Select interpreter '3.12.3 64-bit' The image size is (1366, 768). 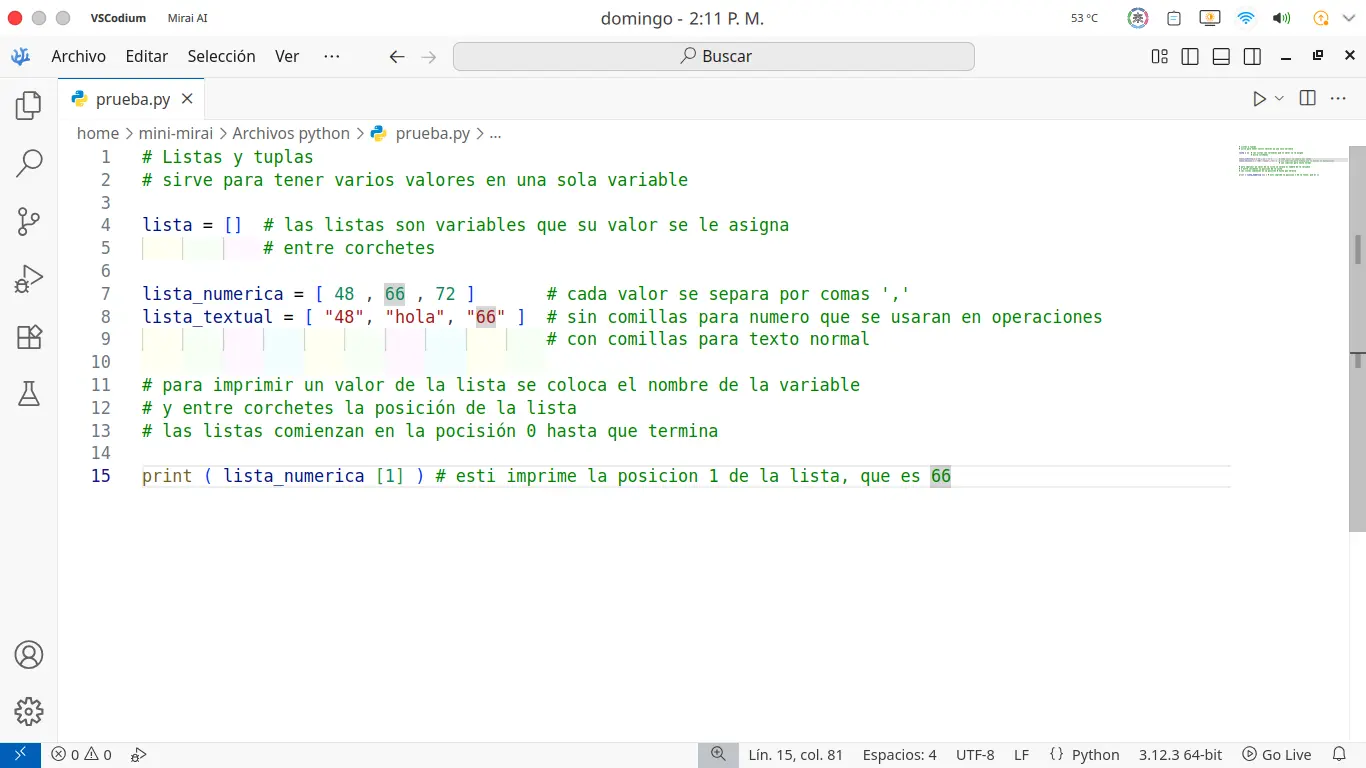(x=1180, y=755)
